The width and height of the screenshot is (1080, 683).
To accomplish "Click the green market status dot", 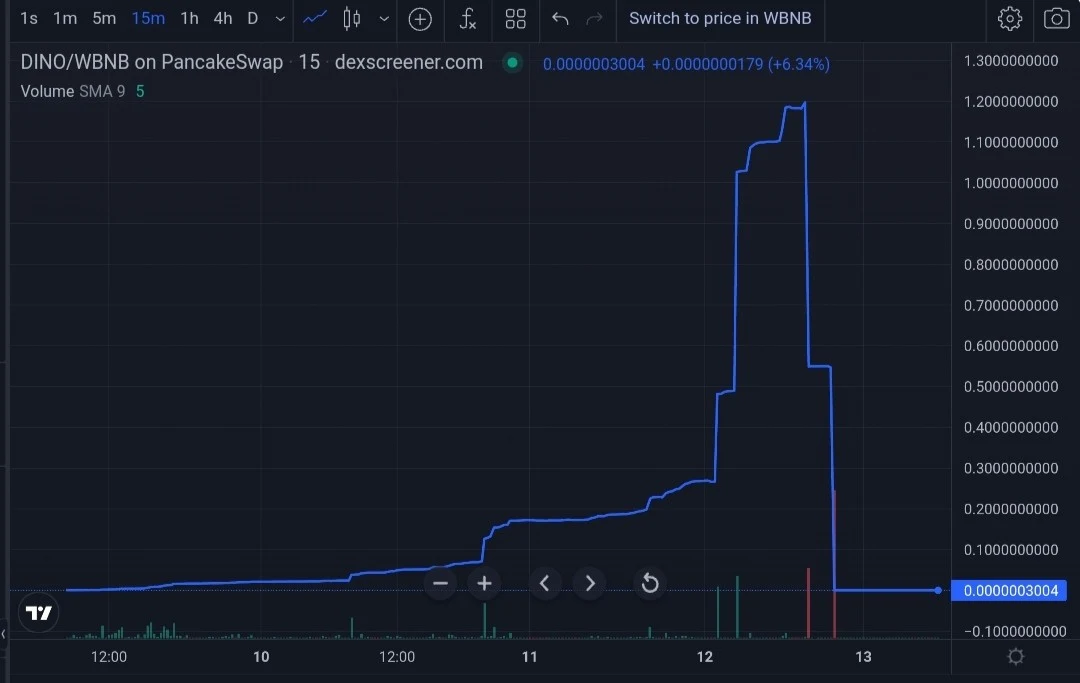I will [x=512, y=63].
